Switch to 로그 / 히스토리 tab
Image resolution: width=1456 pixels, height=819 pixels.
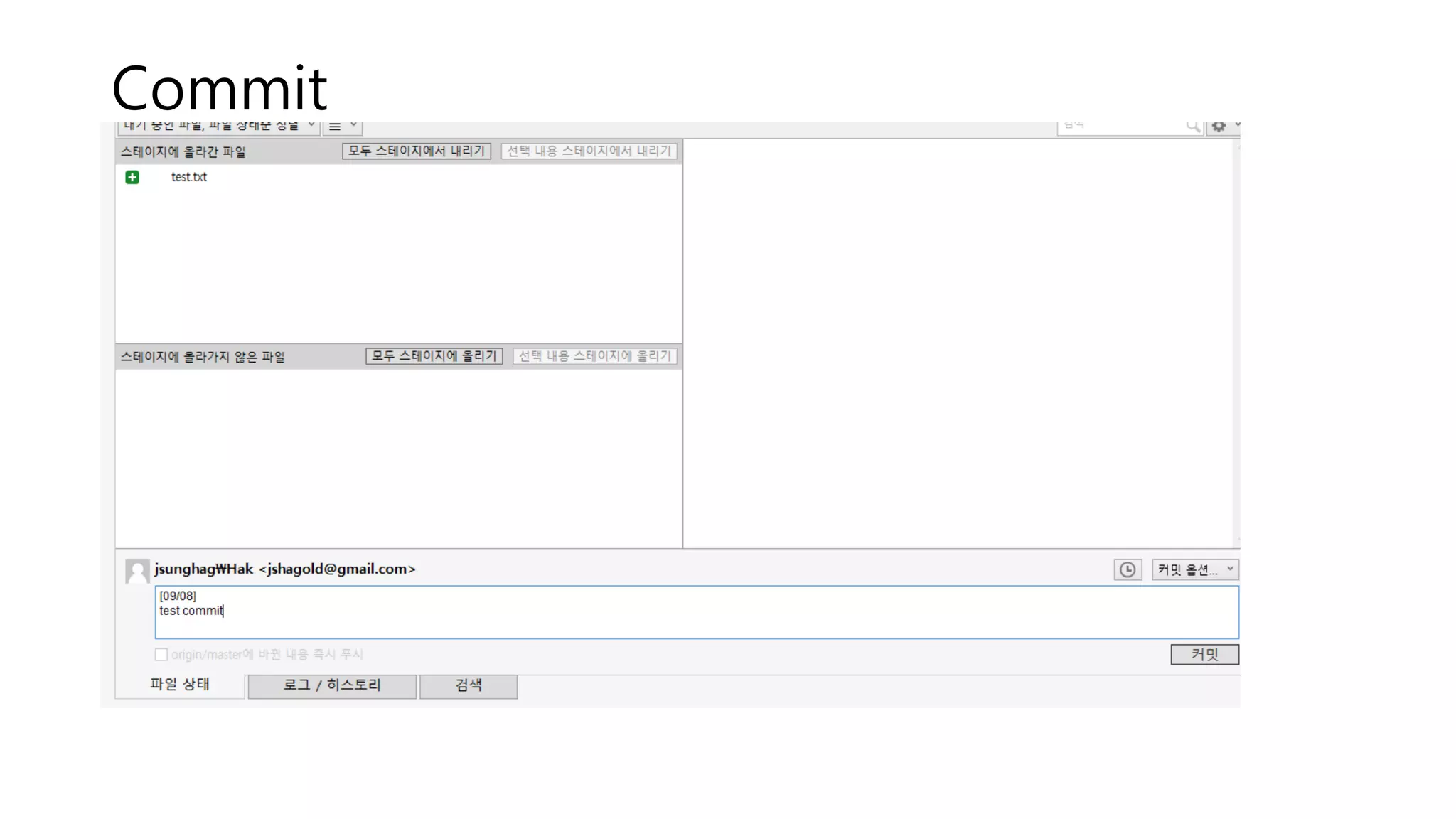point(331,685)
